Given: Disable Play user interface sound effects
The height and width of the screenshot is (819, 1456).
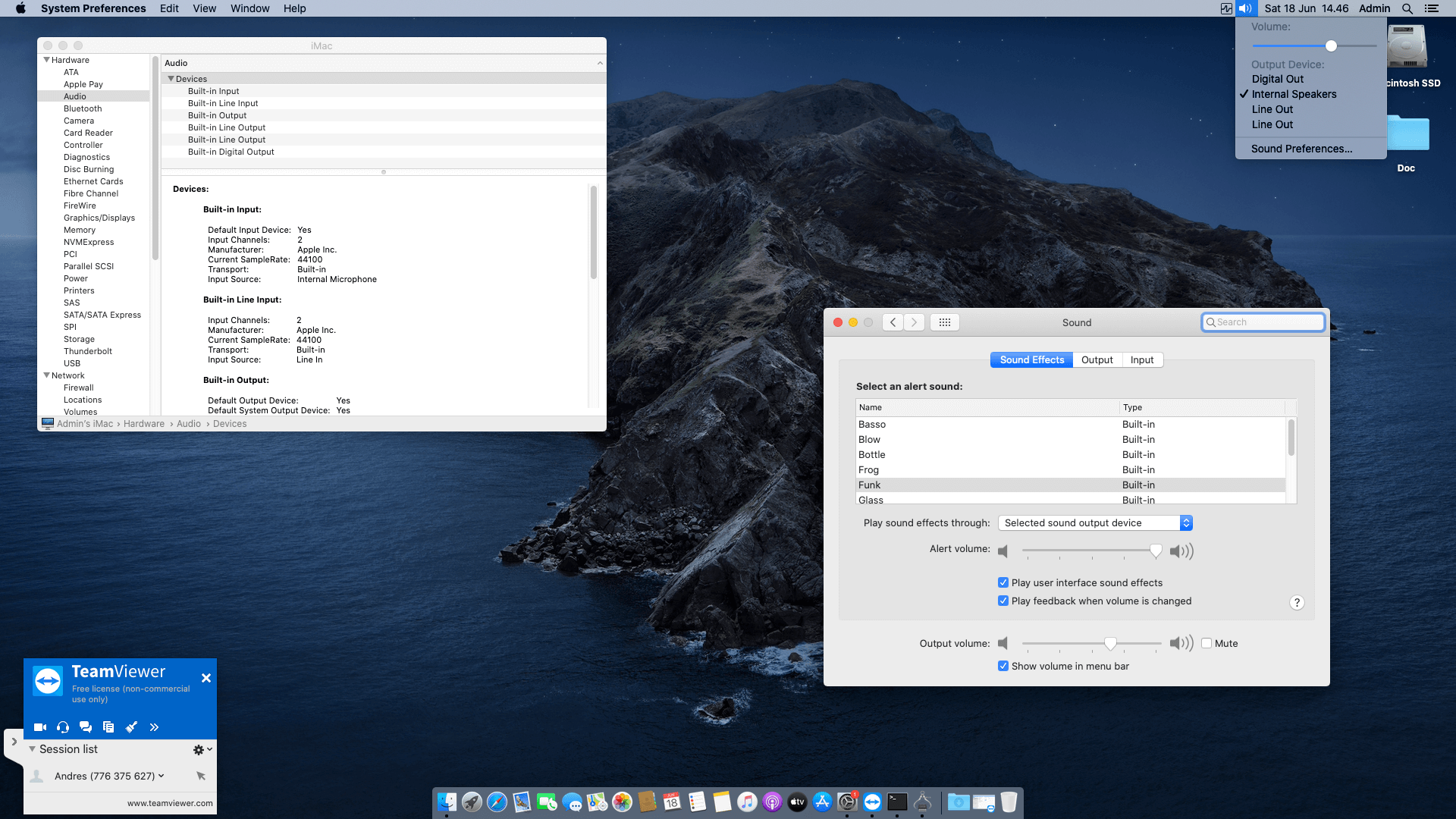Looking at the screenshot, I should [x=1003, y=582].
